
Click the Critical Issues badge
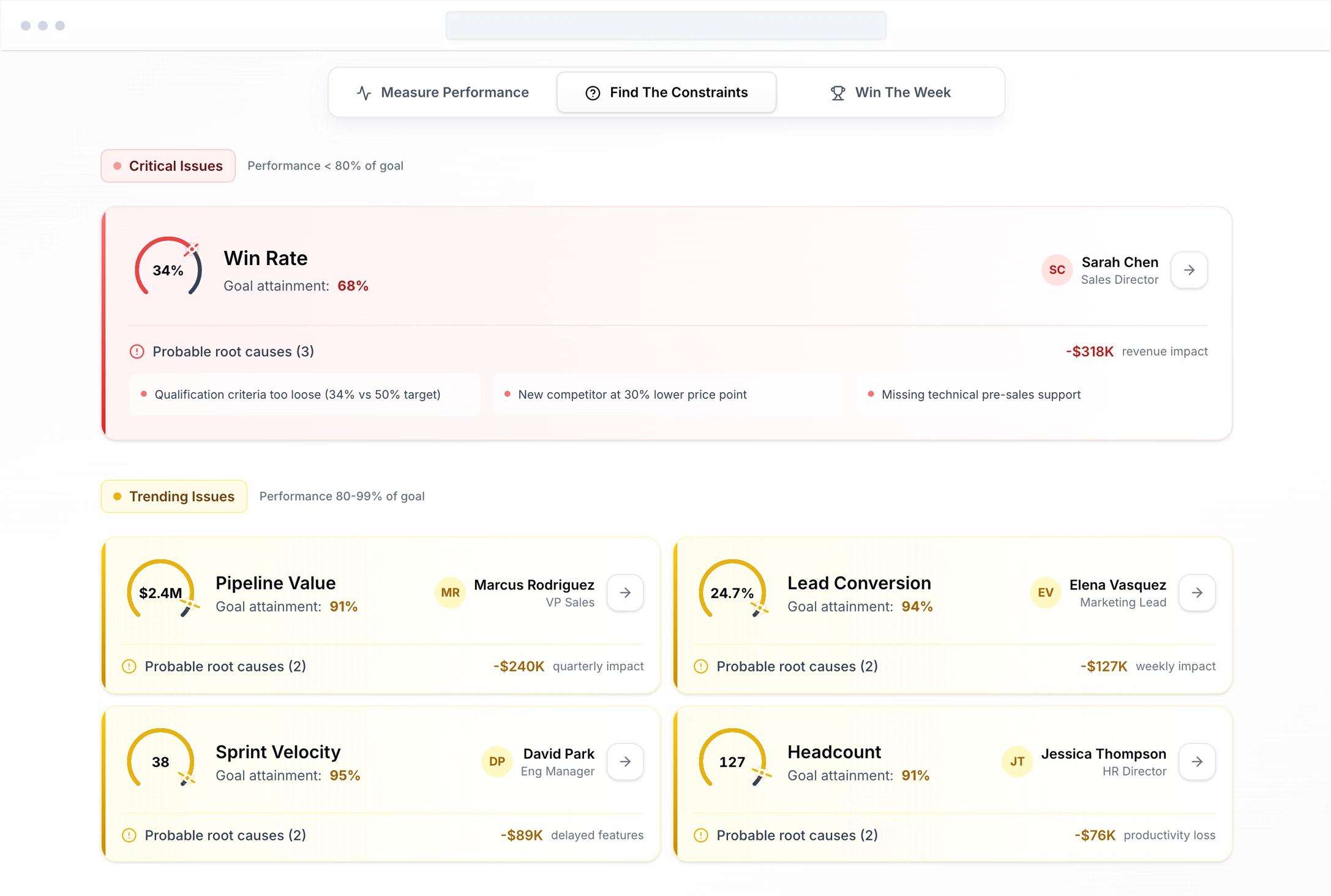pyautogui.click(x=168, y=166)
